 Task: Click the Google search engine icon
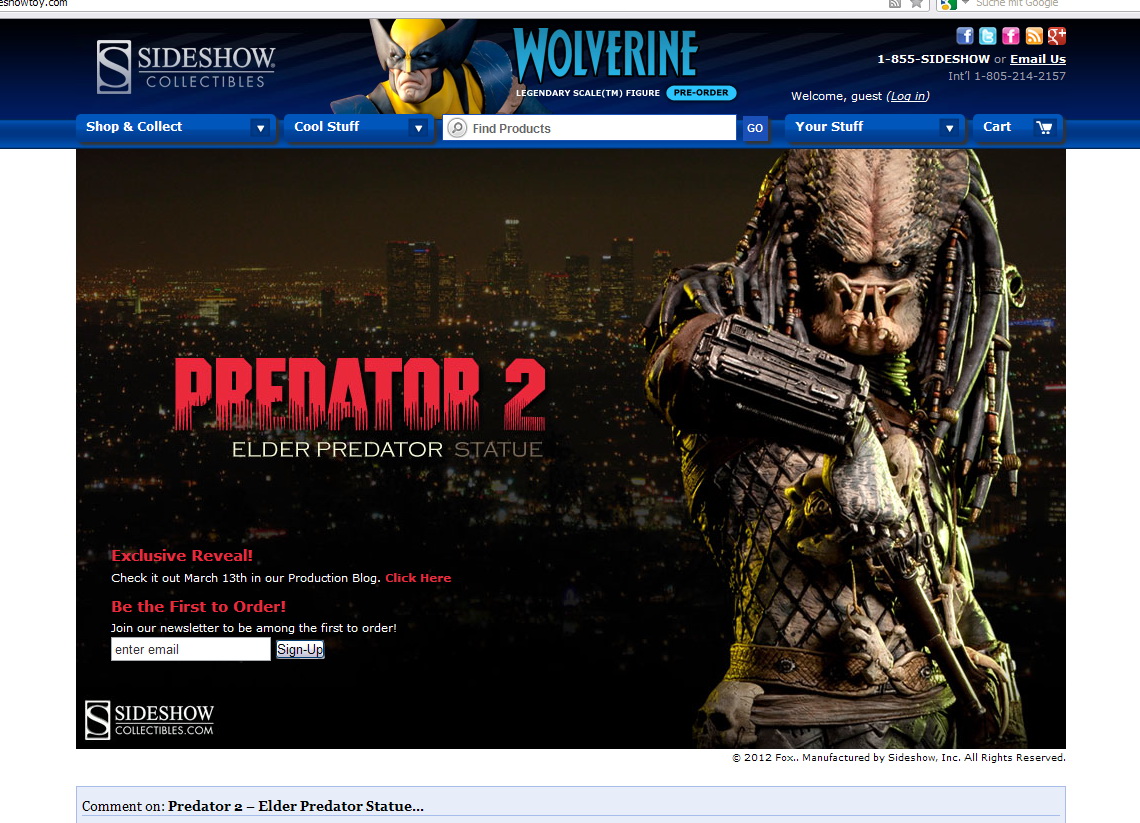947,4
